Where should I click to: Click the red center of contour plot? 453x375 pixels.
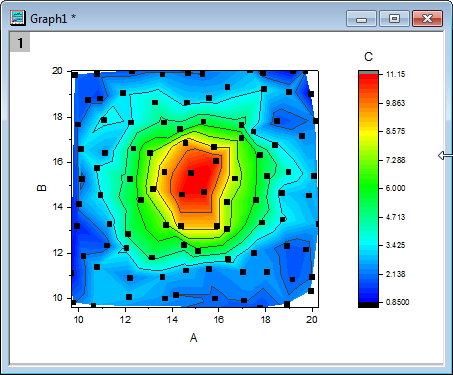pyautogui.click(x=197, y=180)
